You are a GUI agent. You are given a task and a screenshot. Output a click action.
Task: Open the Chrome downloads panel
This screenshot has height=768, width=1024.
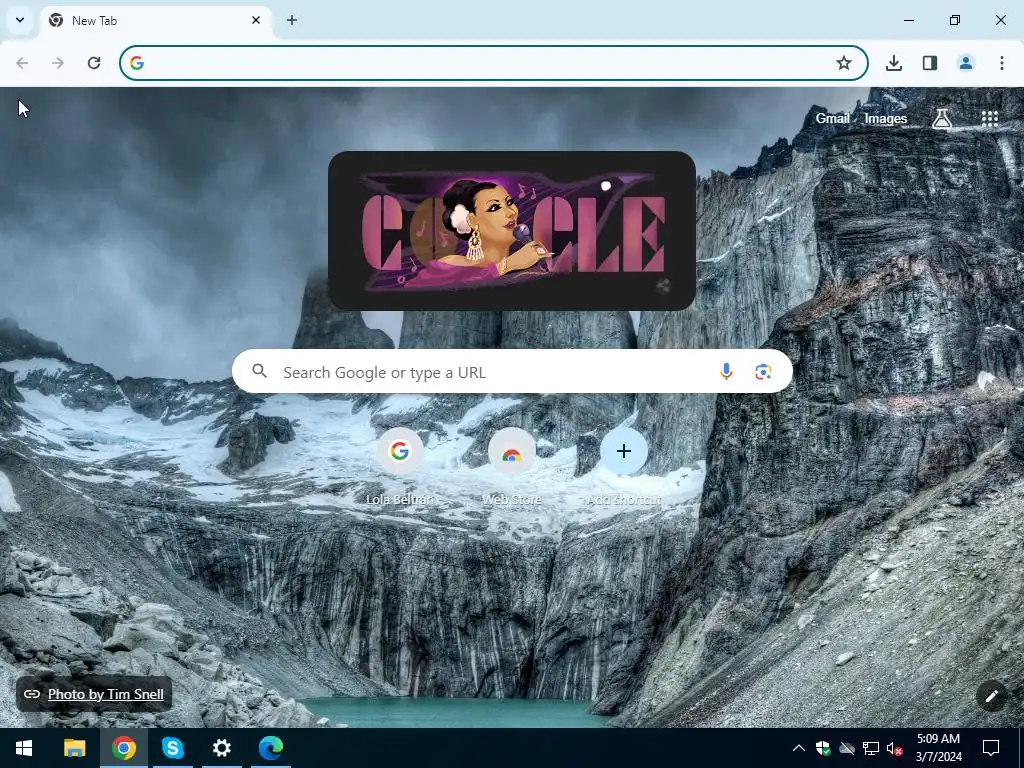point(894,63)
